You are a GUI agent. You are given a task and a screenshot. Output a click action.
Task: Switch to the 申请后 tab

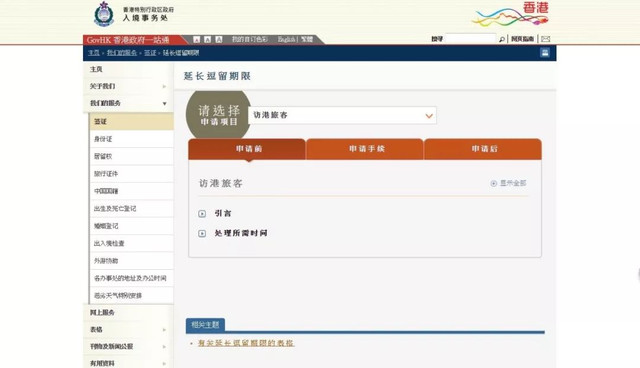[483, 149]
